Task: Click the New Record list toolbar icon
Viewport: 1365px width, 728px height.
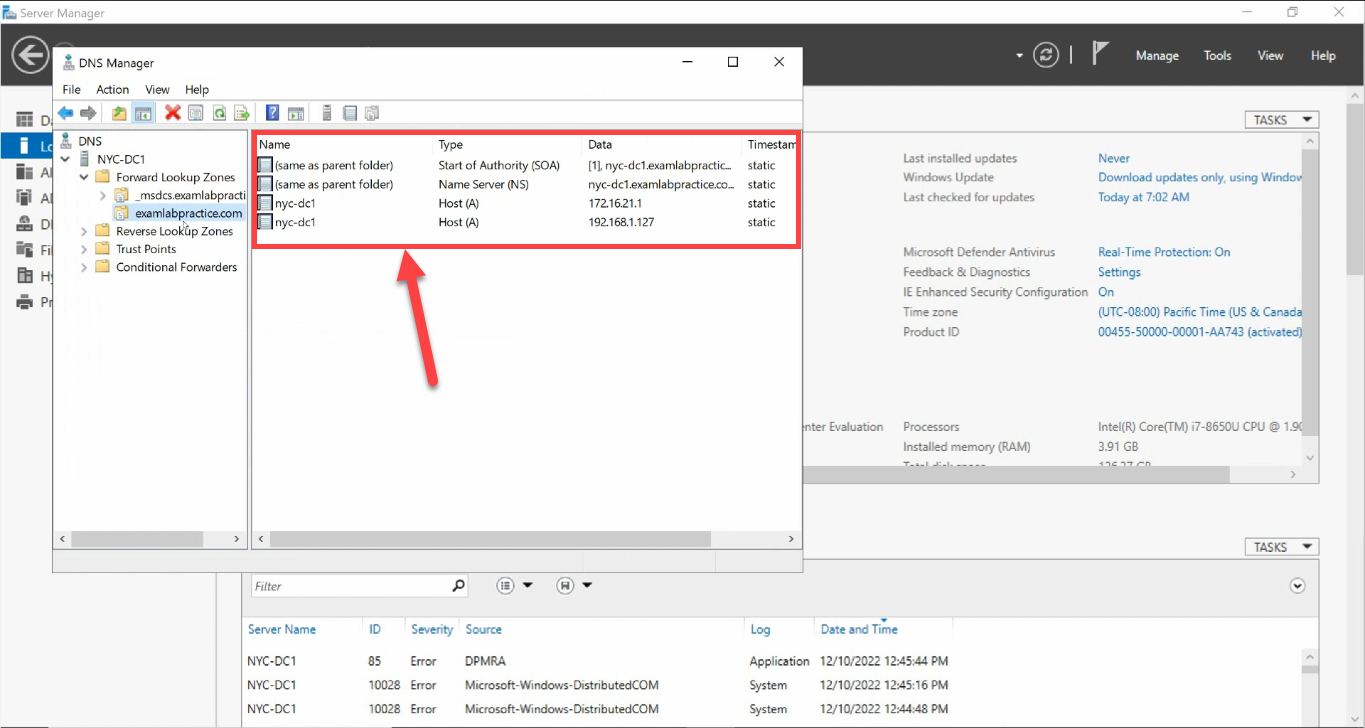Action: pyautogui.click(x=350, y=113)
